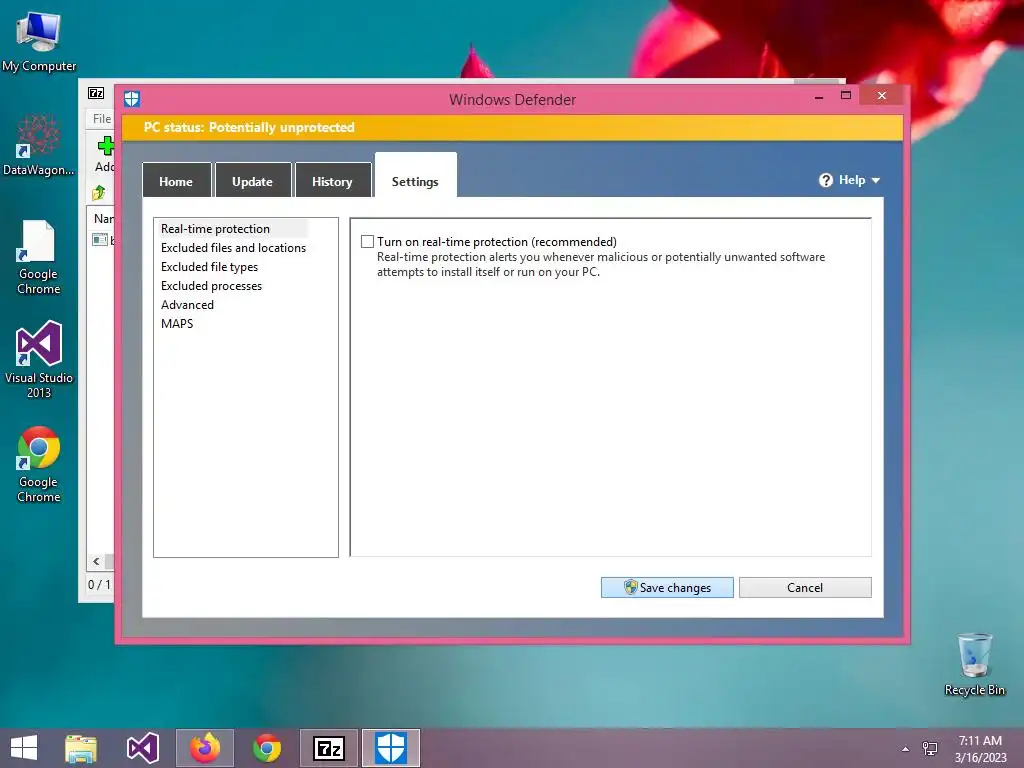Open the DataWagon desktop shortcut
This screenshot has width=1024, height=768.
coord(39,144)
